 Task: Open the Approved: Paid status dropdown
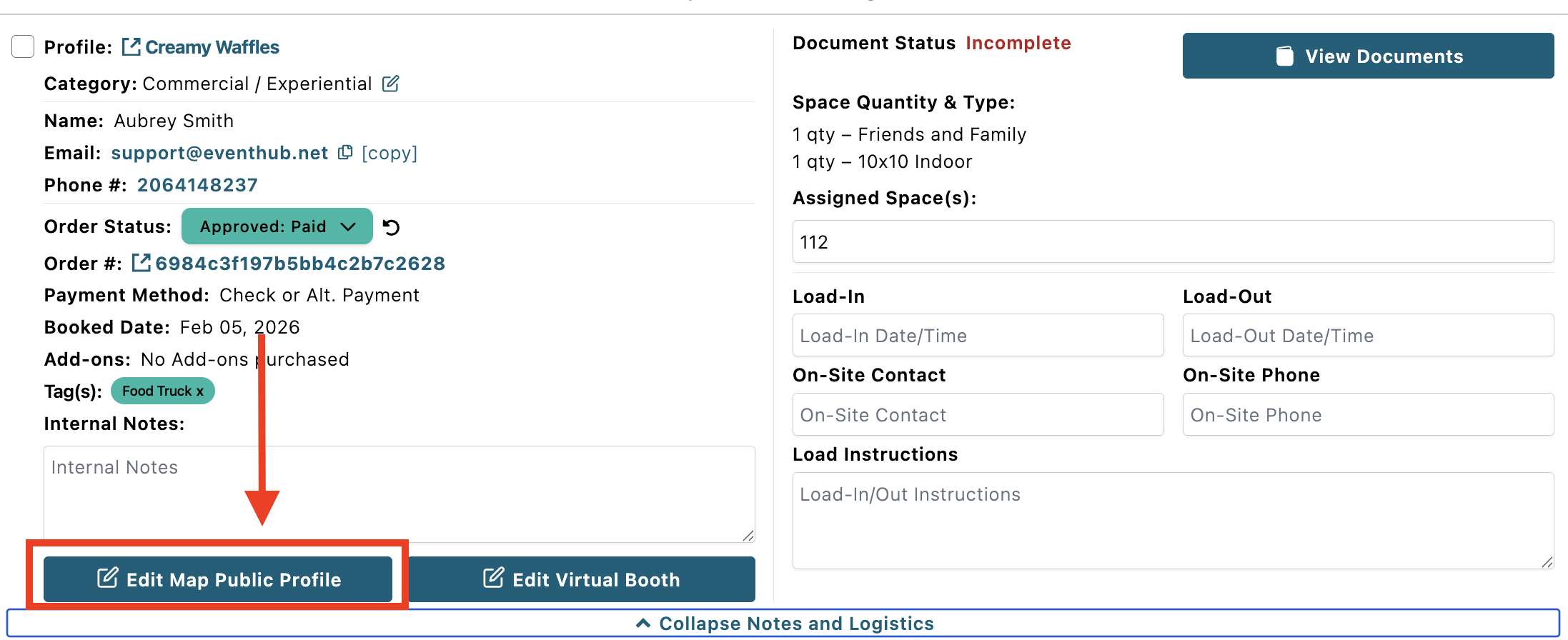(277, 226)
